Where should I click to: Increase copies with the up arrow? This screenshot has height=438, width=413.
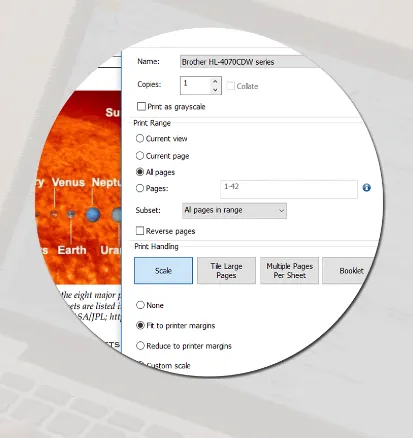[x=215, y=81]
